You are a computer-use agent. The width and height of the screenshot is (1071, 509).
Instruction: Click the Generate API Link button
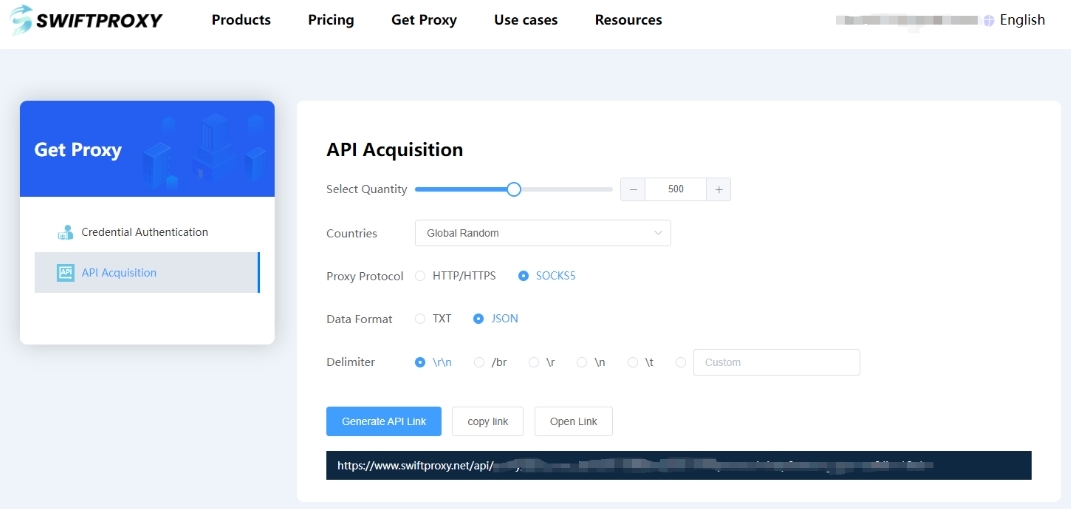tap(384, 422)
